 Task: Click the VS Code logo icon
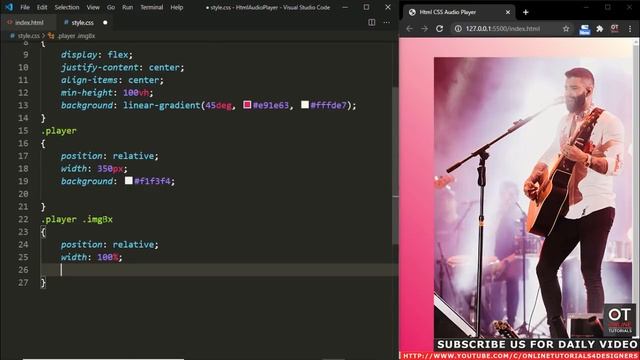[9, 7]
